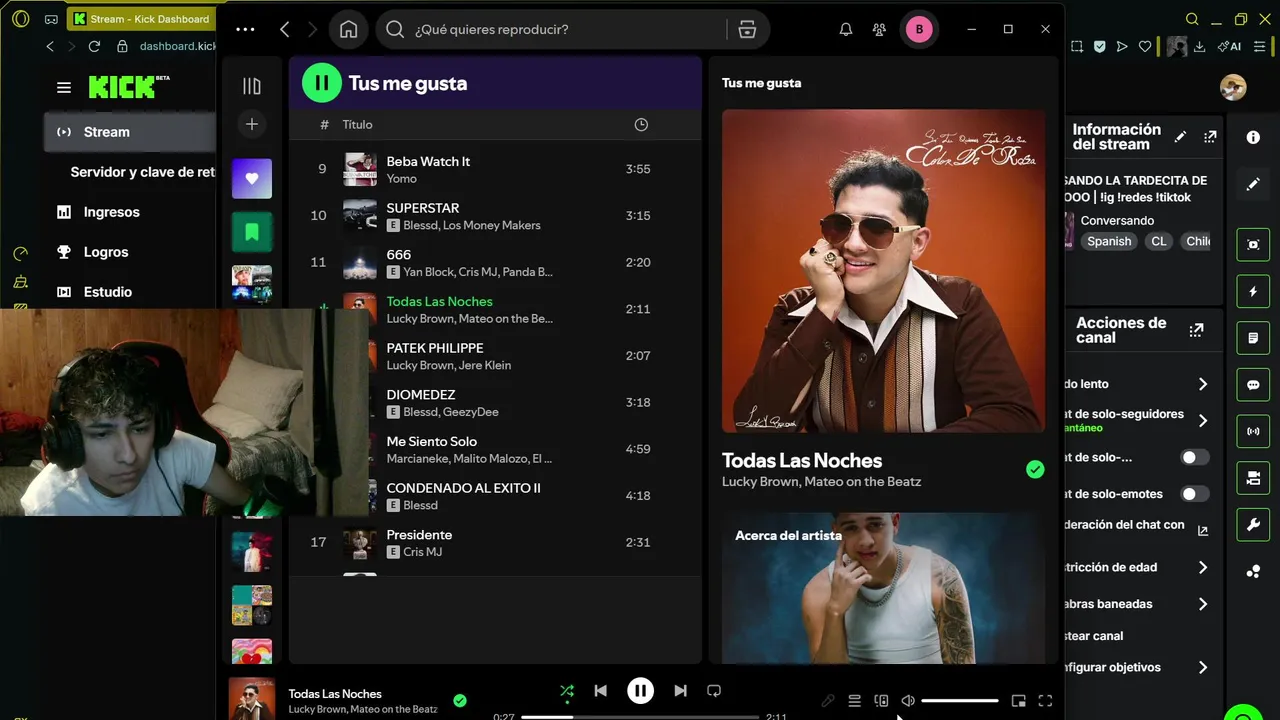Reload the Kick dashboard page
Viewport: 1280px width, 720px height.
click(x=94, y=46)
